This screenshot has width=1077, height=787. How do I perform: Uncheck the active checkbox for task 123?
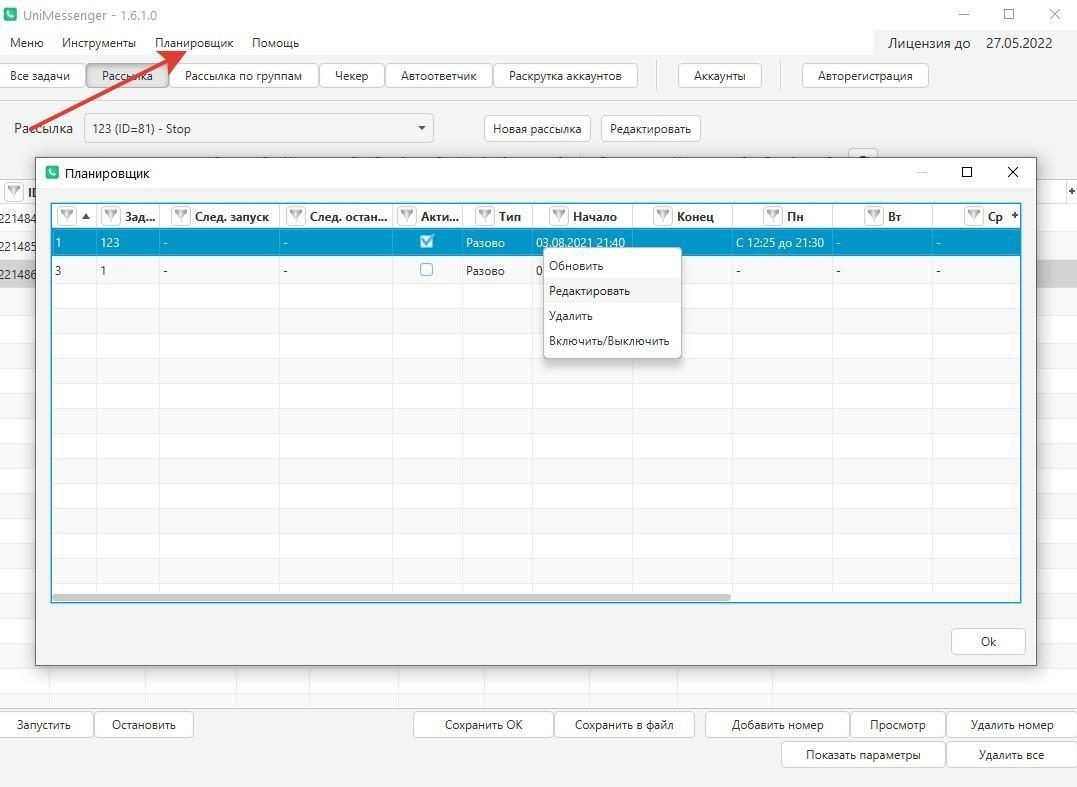pos(427,242)
